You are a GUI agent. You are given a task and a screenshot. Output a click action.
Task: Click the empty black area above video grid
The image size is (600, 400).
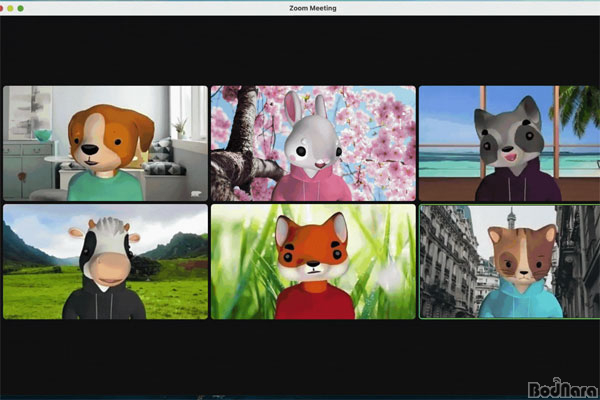[300, 50]
